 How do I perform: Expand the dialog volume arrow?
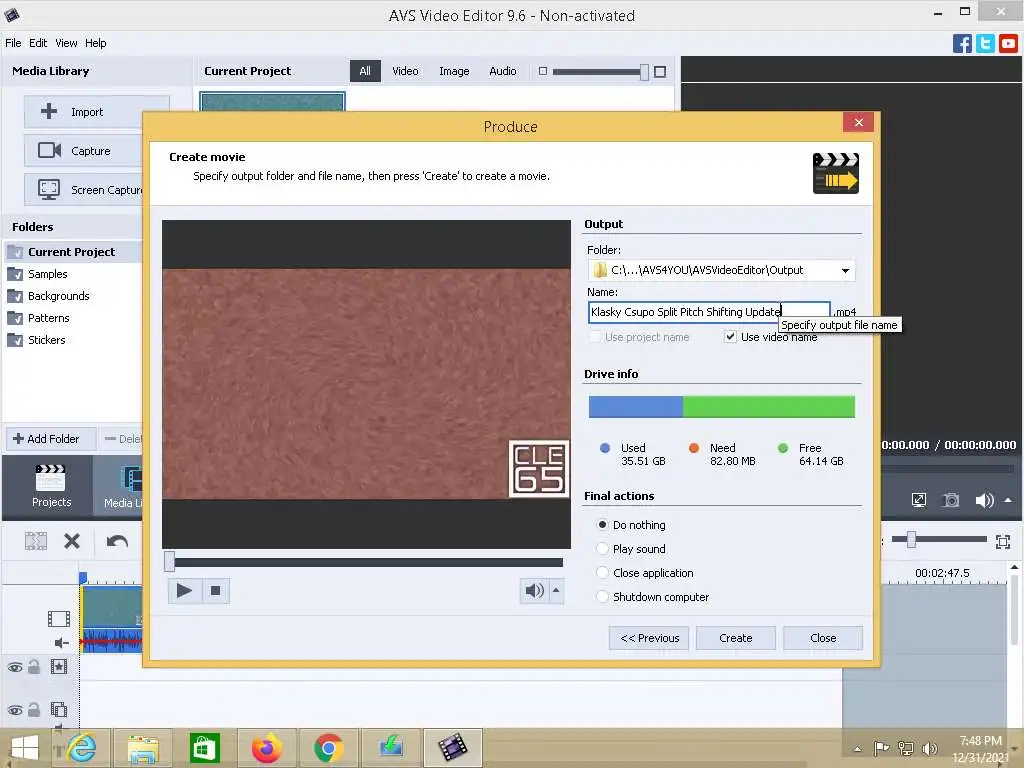coord(556,590)
